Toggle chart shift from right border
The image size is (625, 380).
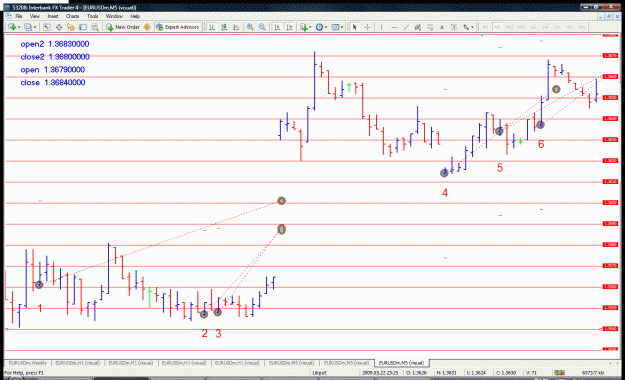pos(289,27)
